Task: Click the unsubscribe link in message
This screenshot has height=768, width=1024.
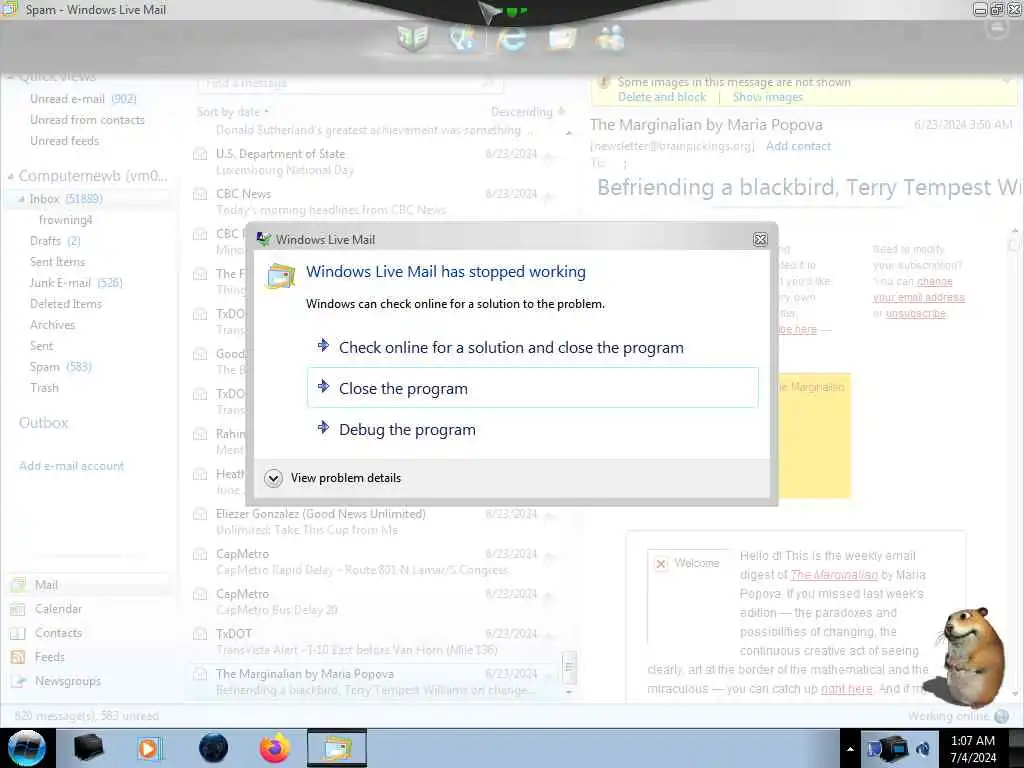Action: [x=915, y=314]
